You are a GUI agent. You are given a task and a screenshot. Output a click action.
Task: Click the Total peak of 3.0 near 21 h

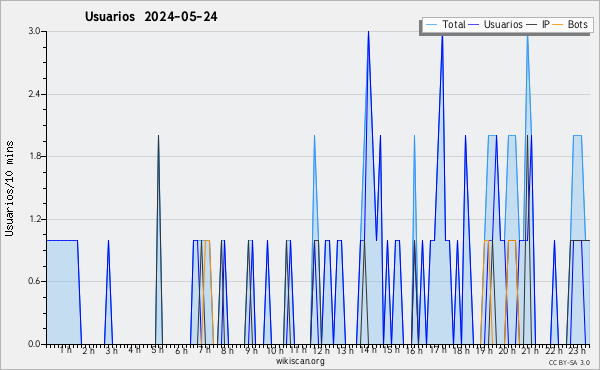pos(528,35)
